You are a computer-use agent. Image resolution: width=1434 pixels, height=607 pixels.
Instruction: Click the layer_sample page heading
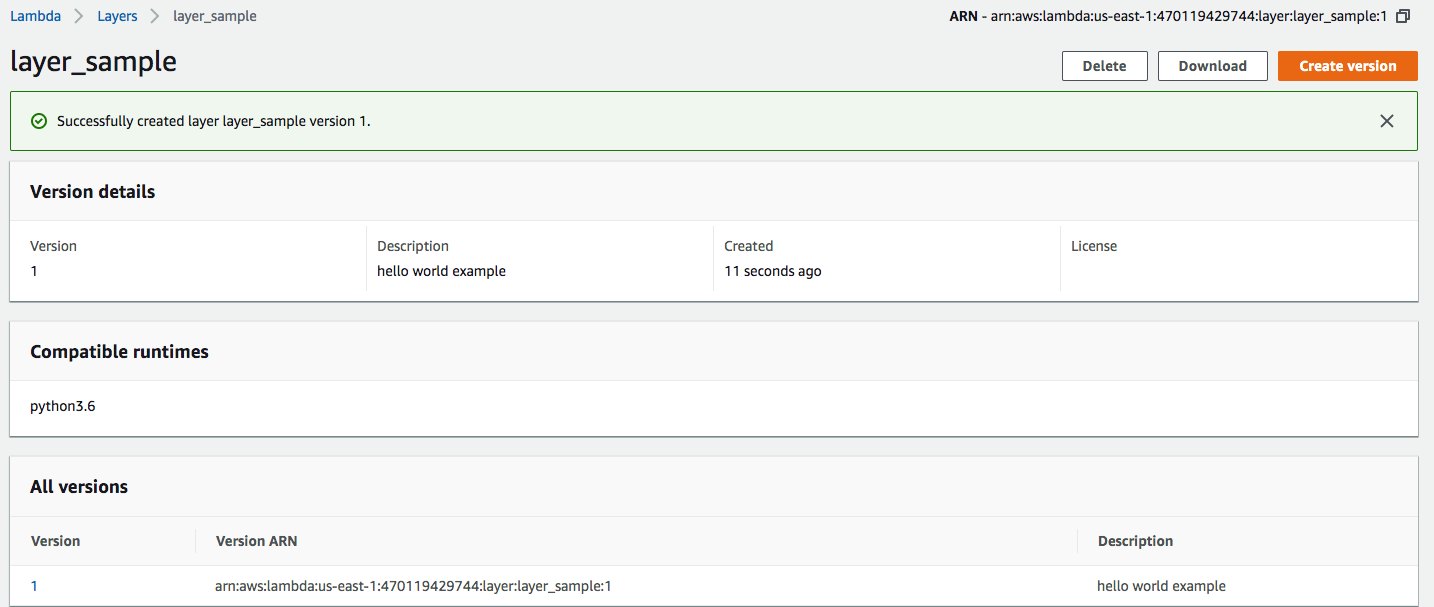coord(93,62)
